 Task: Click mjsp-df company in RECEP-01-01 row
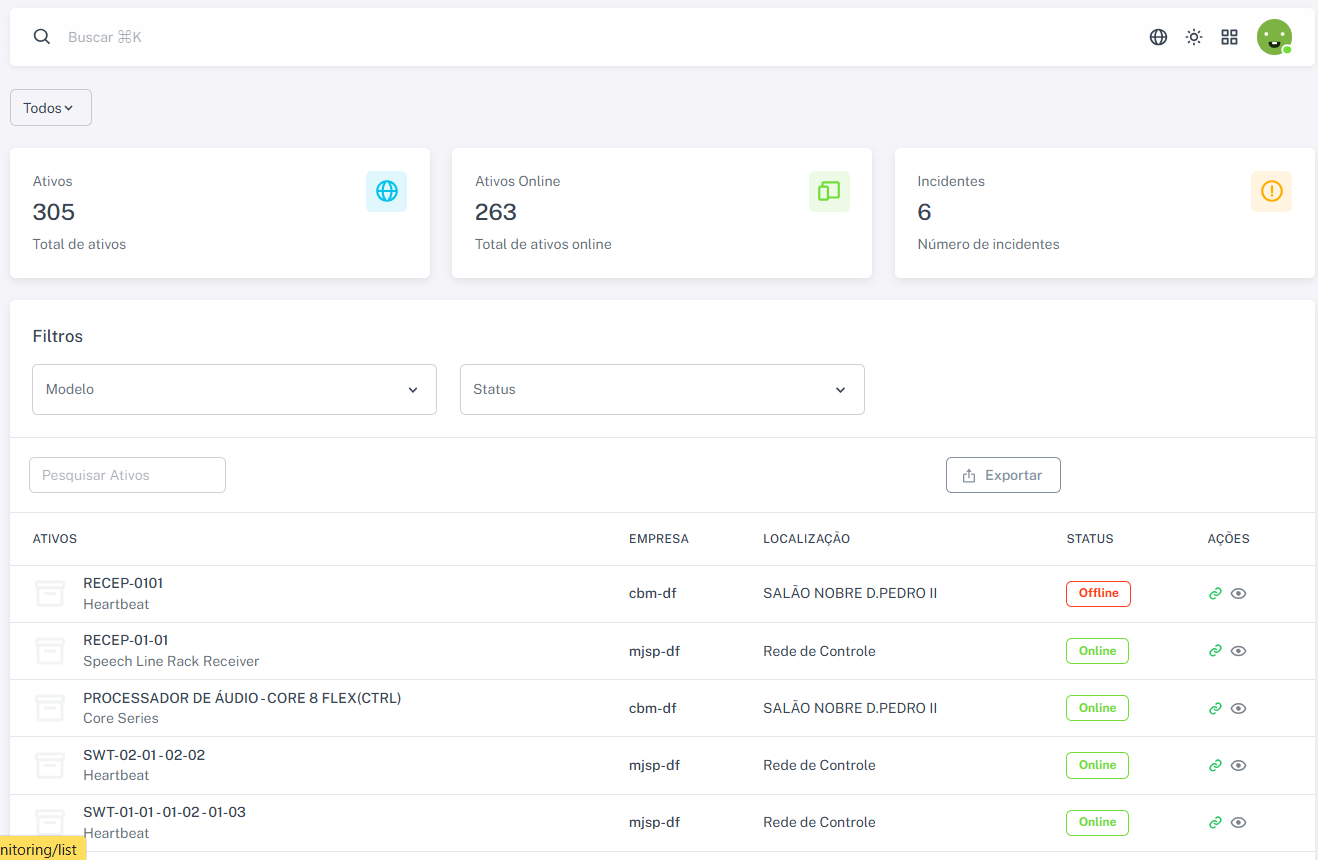tap(654, 651)
